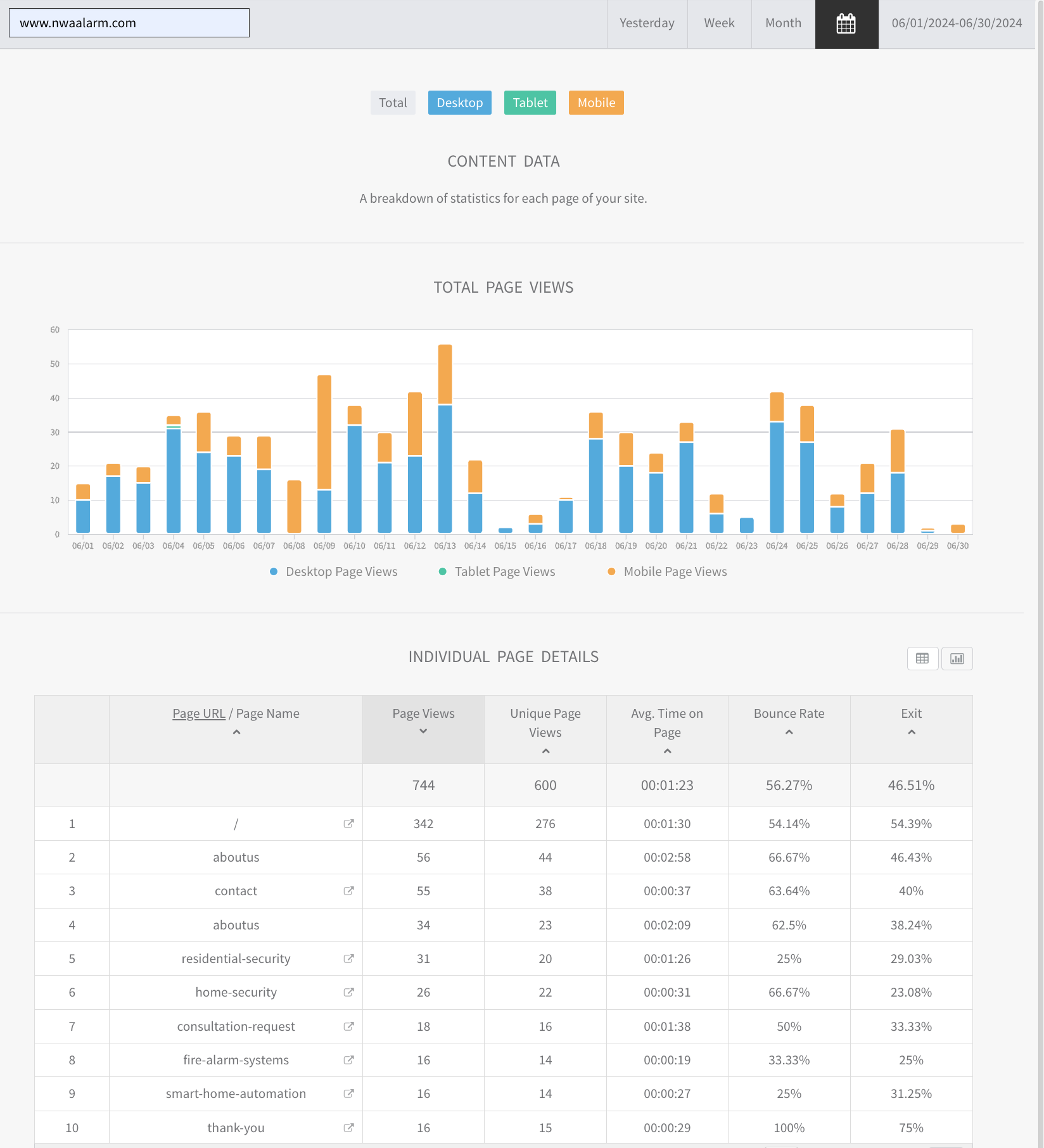Screen dimensions: 1044x1148
Task: Open external link for residential-security page
Action: click(348, 959)
